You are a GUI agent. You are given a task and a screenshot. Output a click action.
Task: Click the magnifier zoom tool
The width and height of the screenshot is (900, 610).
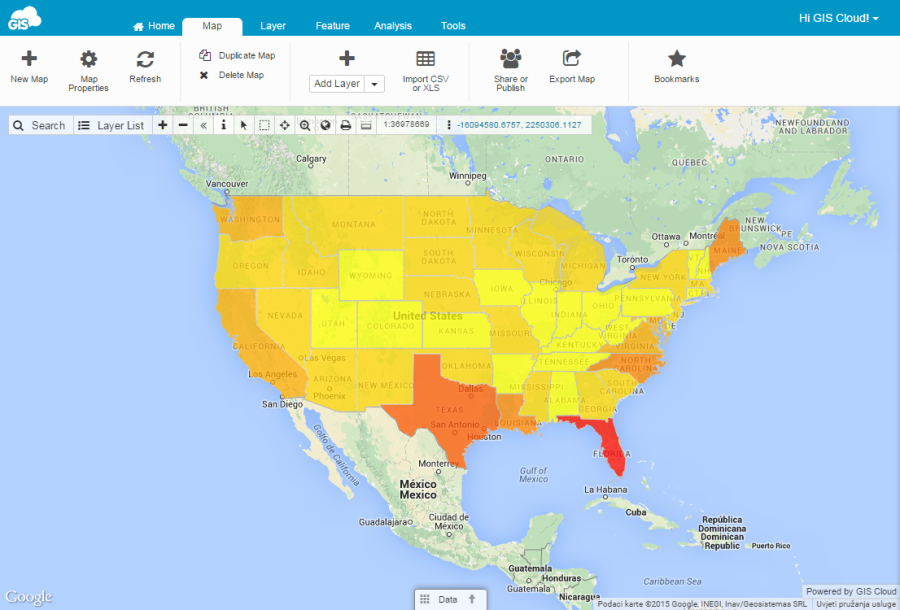pos(305,125)
